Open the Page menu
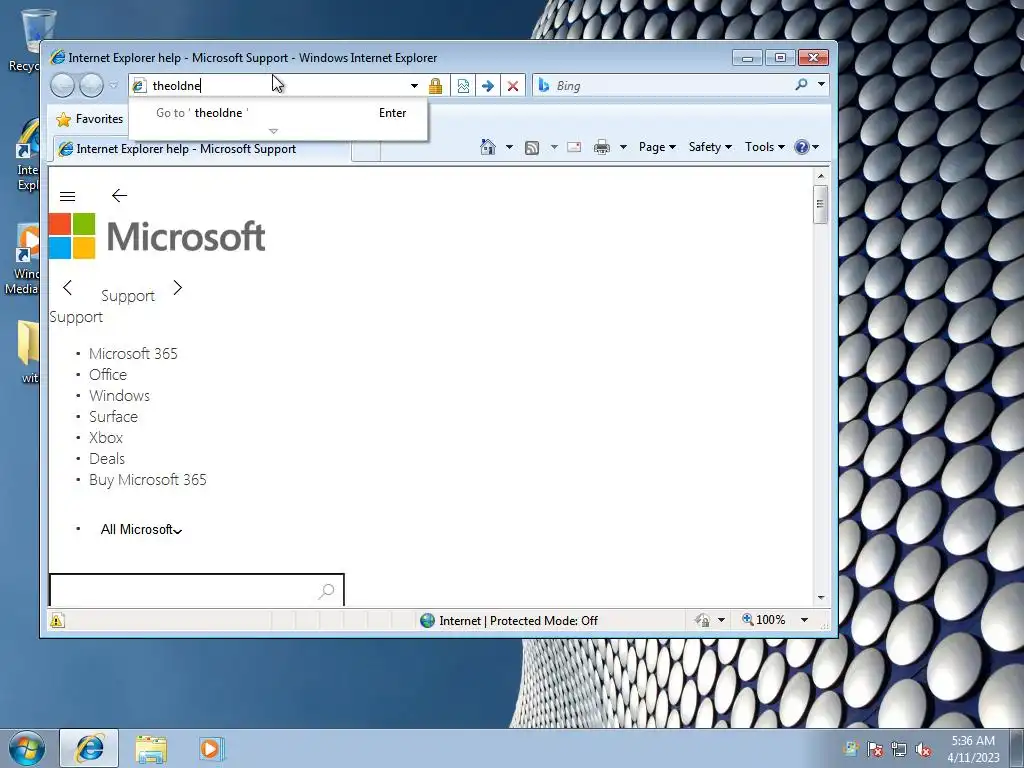The width and height of the screenshot is (1024, 768). 657,147
